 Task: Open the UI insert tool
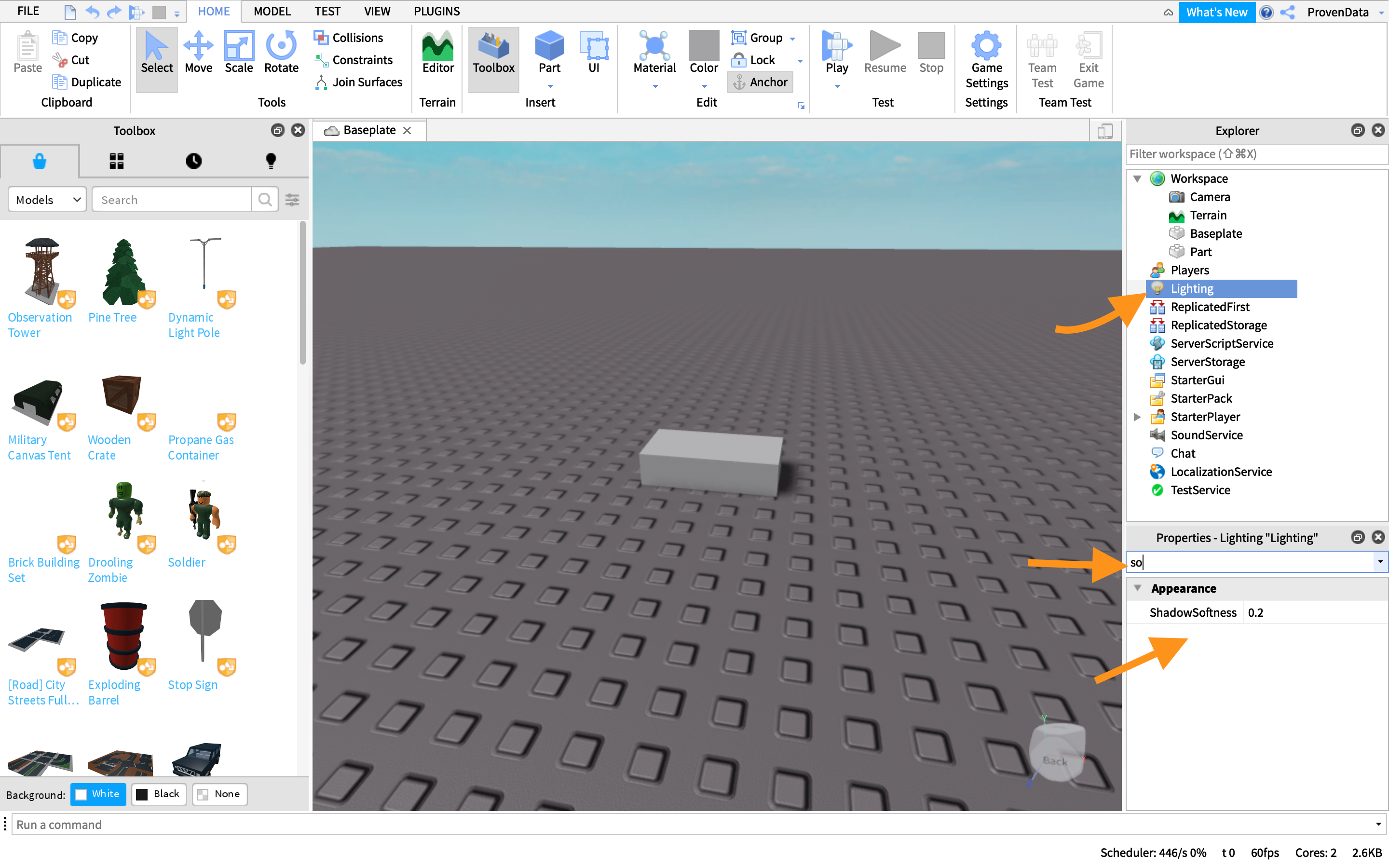594,53
